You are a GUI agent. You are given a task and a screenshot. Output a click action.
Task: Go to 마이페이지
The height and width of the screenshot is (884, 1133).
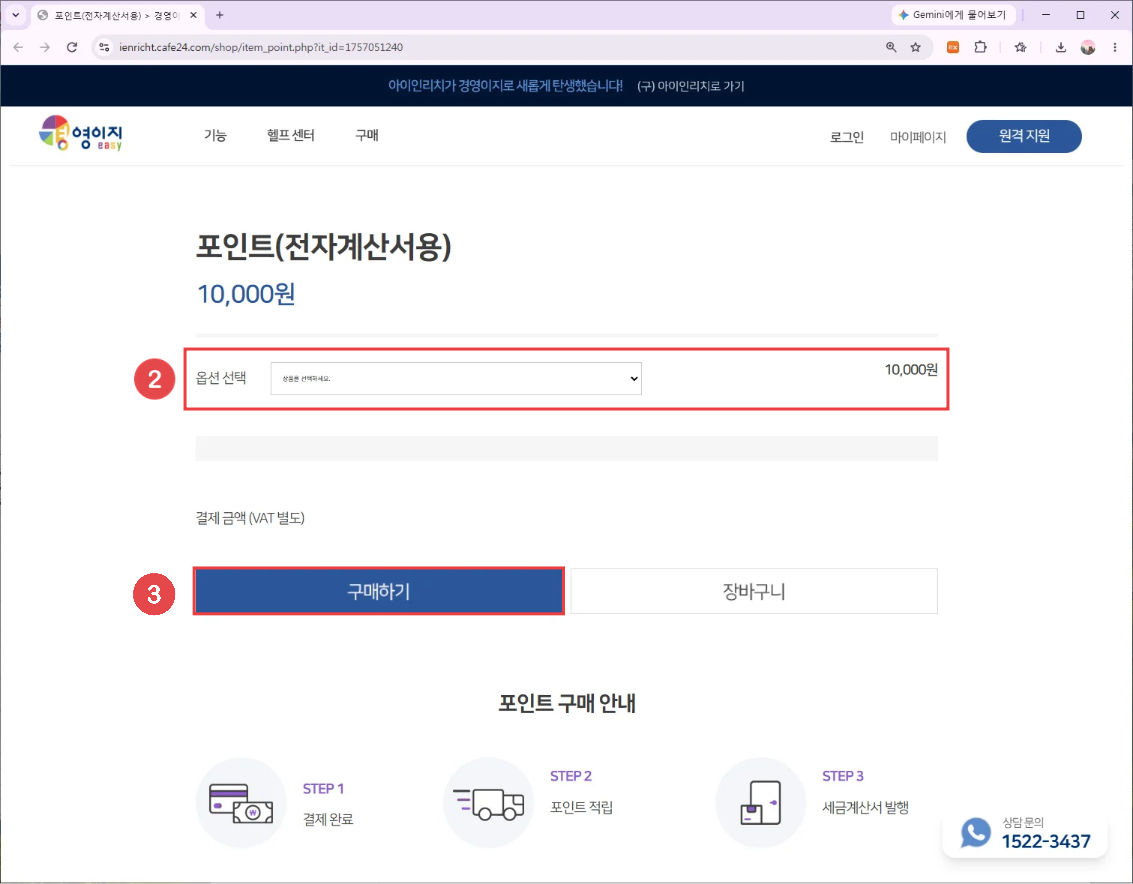918,137
